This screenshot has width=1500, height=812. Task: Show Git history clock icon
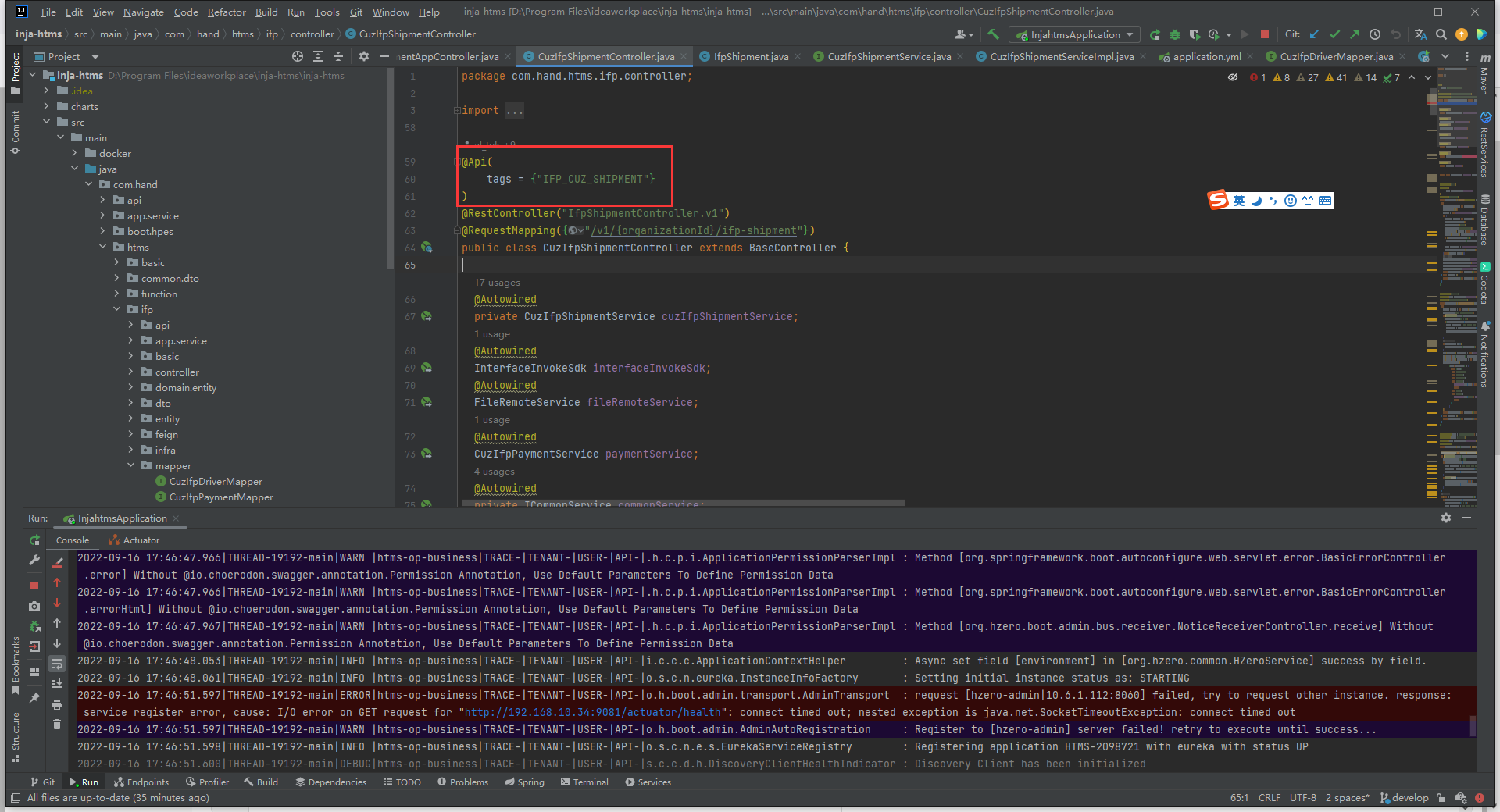point(1375,34)
